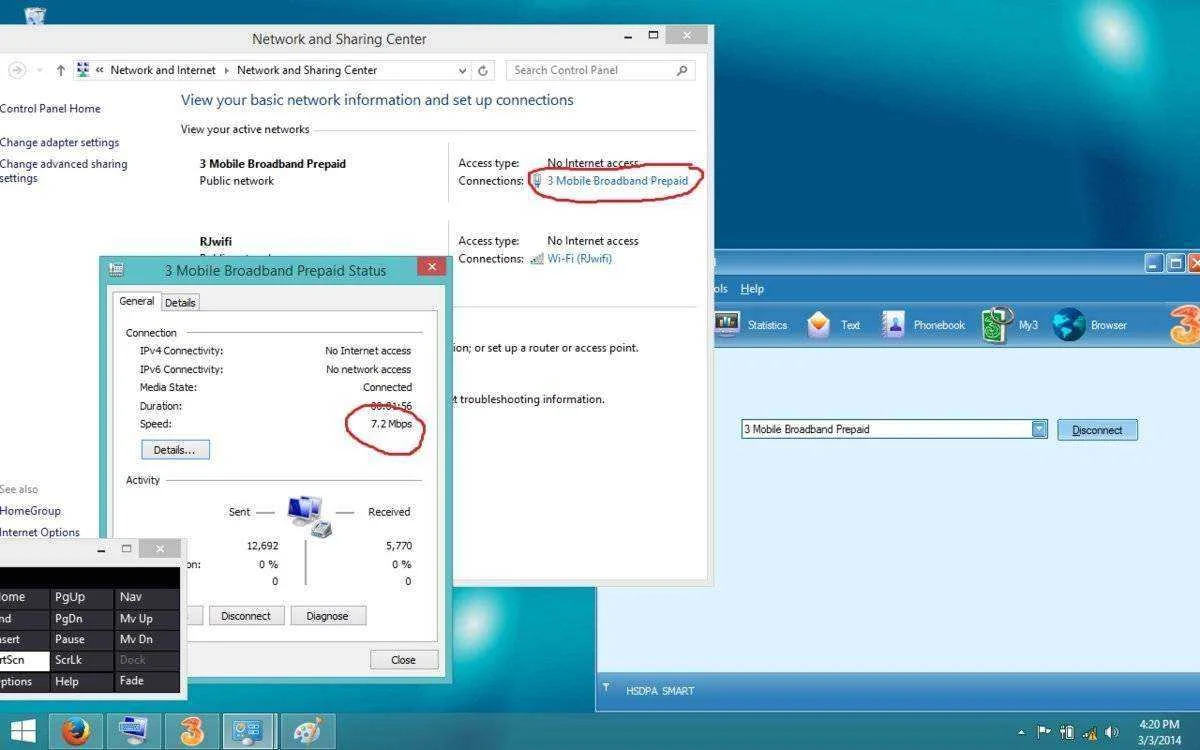
Task: Click the volume speaker tray icon
Action: tap(1111, 732)
